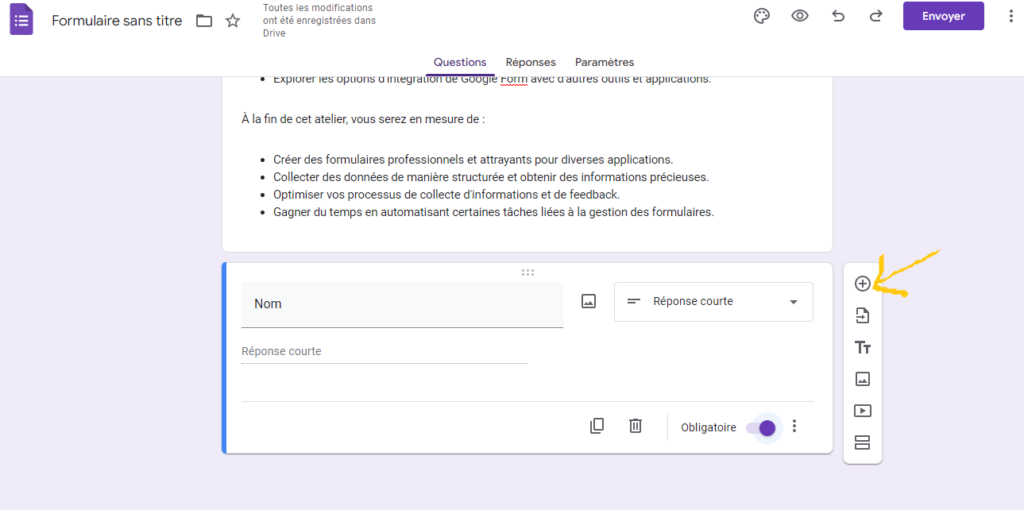This screenshot has height=510, width=1024.
Task: Open the Réponse courte question type dropdown
Action: point(713,302)
